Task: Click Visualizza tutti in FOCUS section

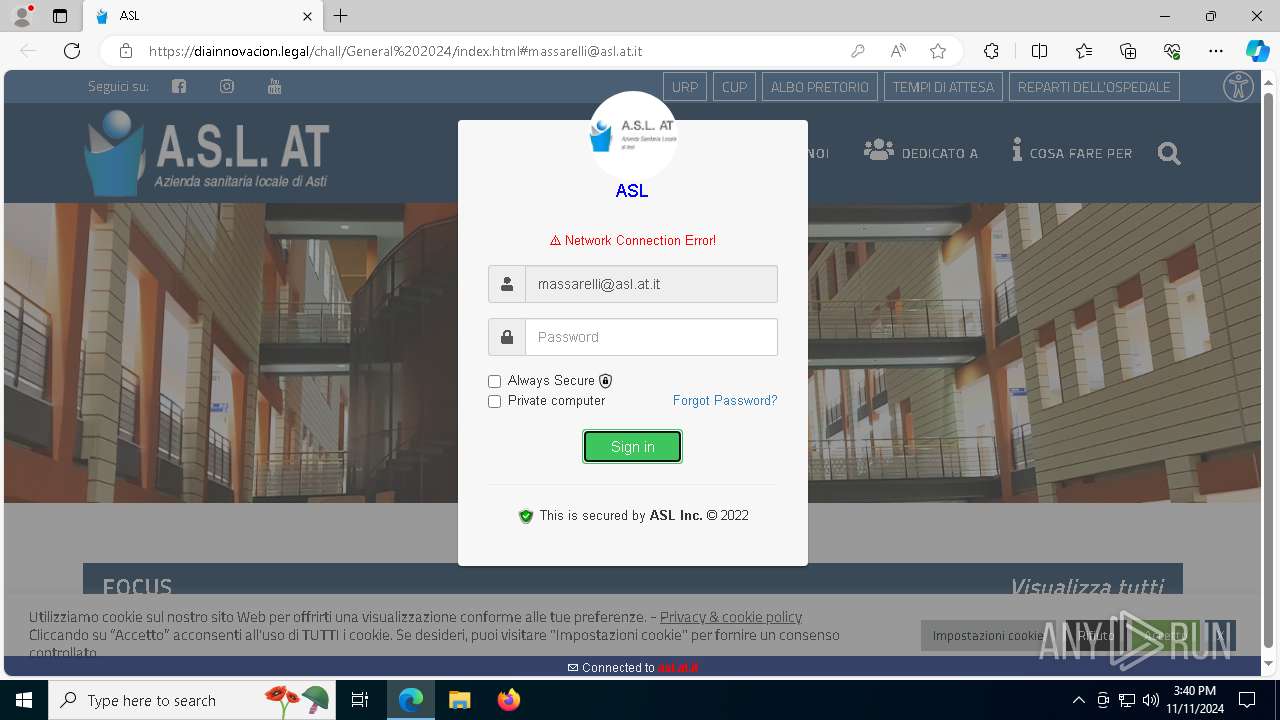Action: tap(1086, 587)
